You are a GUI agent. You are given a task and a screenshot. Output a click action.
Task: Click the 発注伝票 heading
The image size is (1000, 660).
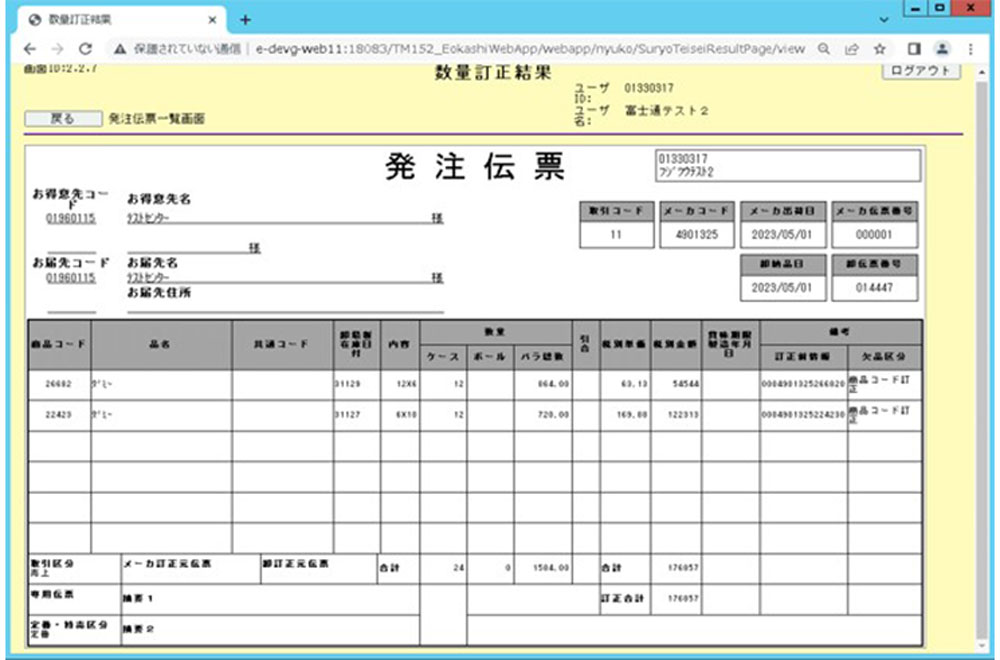click(474, 167)
